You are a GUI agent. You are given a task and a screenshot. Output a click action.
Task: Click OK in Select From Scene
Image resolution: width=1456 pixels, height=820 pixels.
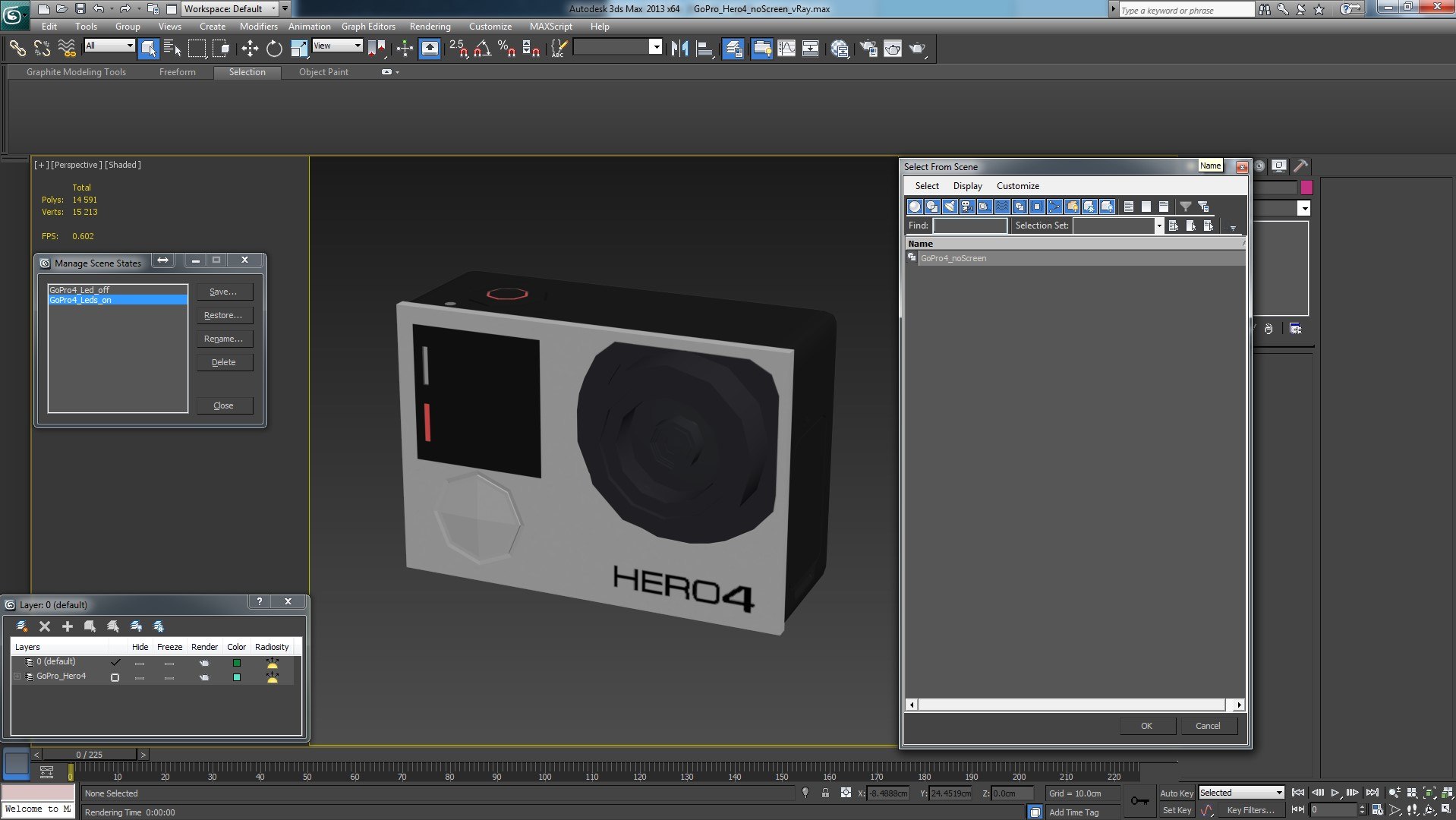[1147, 726]
